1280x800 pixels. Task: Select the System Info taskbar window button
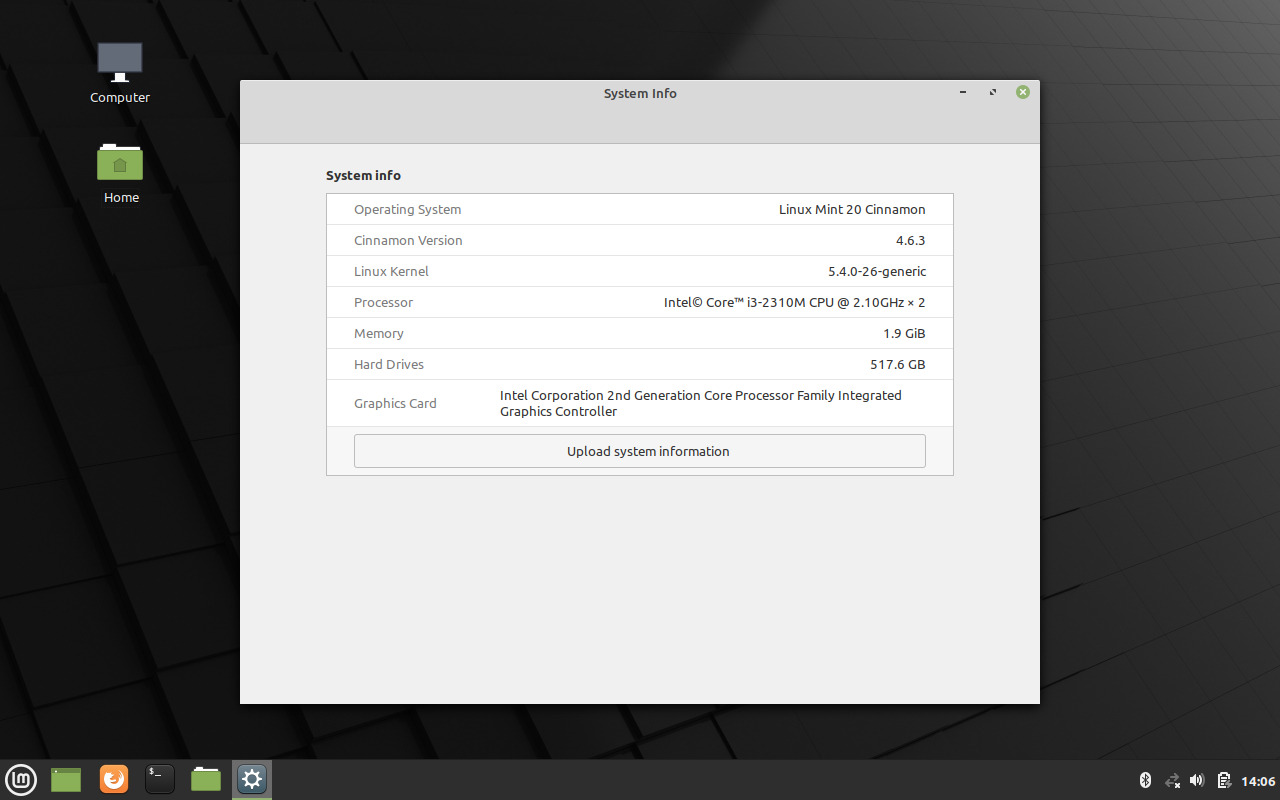(252, 779)
